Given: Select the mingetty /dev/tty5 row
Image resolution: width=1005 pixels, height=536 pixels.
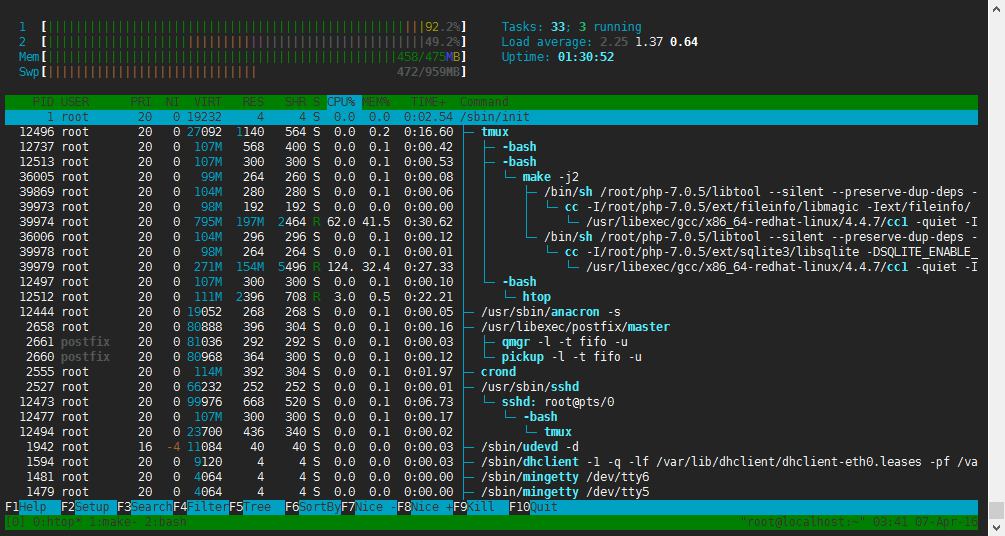Looking at the screenshot, I should point(492,492).
